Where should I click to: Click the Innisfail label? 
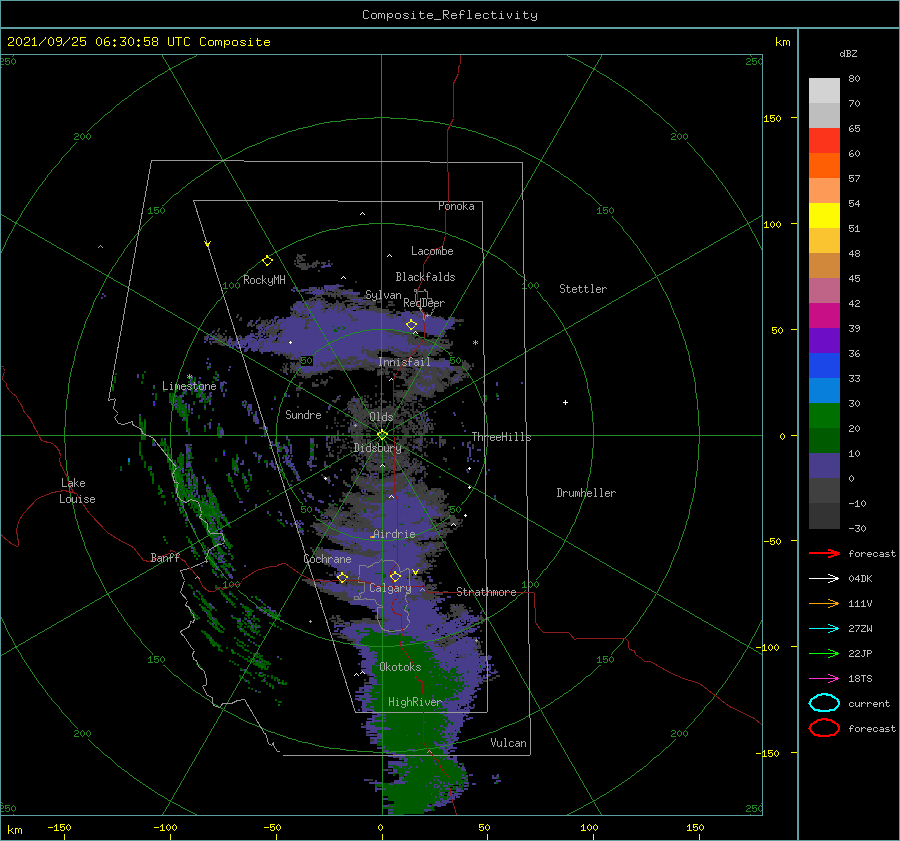pyautogui.click(x=404, y=362)
